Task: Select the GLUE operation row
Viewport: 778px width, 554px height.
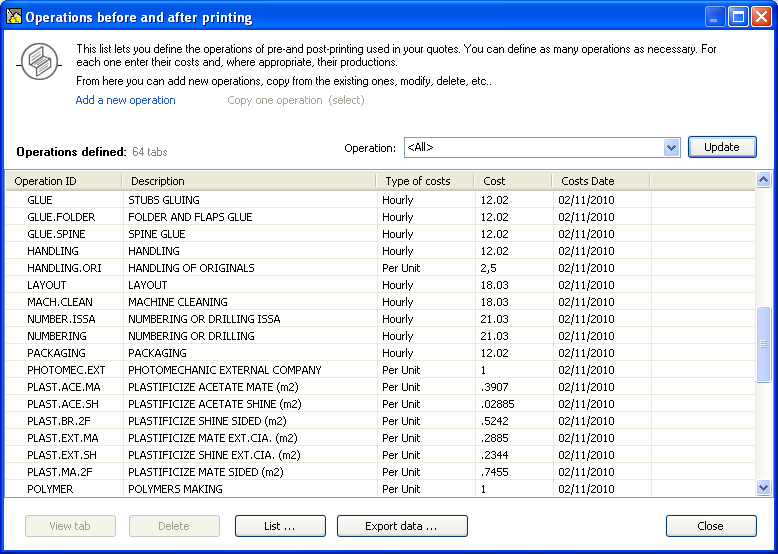Action: click(x=381, y=200)
